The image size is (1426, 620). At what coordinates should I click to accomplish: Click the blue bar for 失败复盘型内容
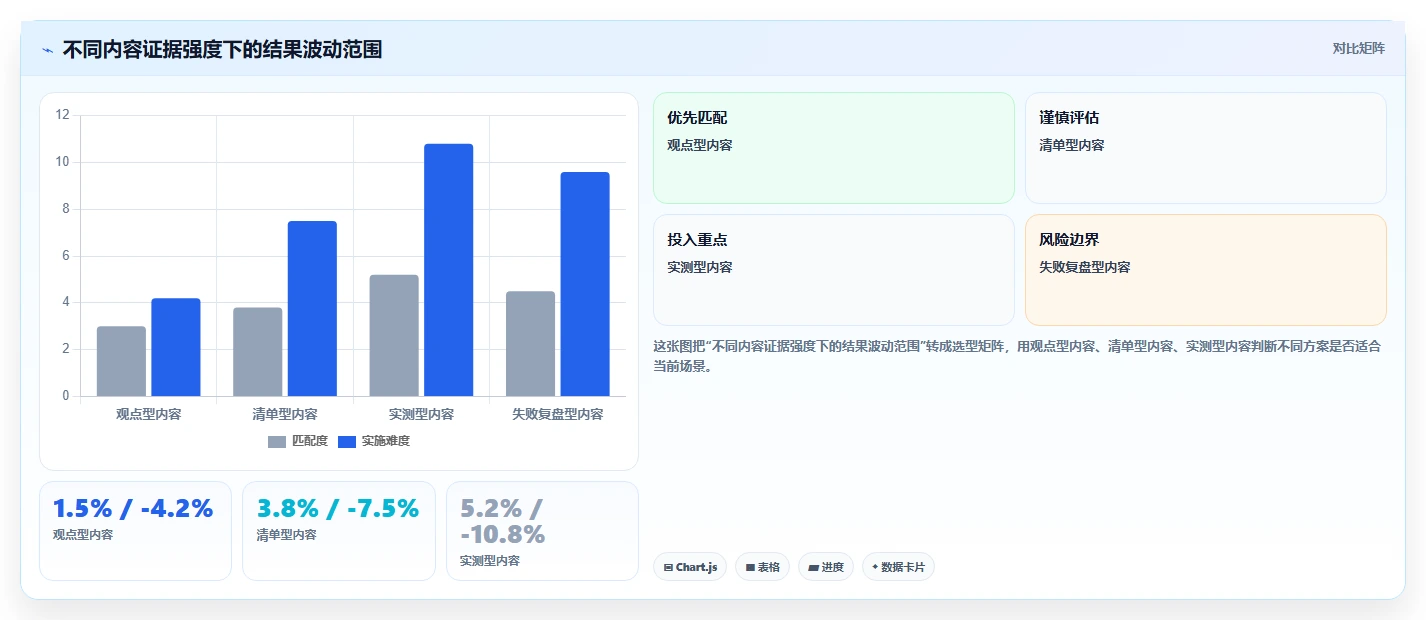click(x=585, y=284)
